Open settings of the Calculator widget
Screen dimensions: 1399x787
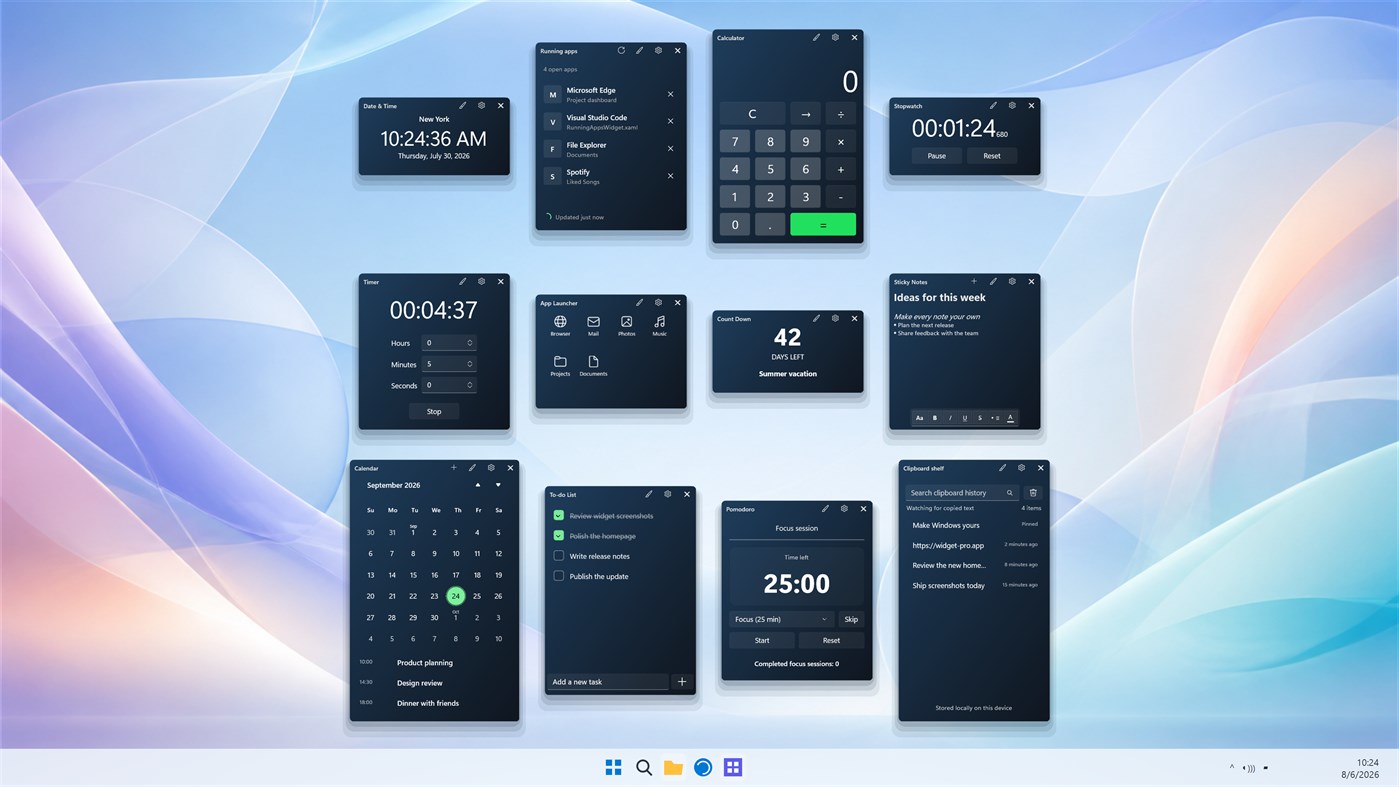pos(835,37)
